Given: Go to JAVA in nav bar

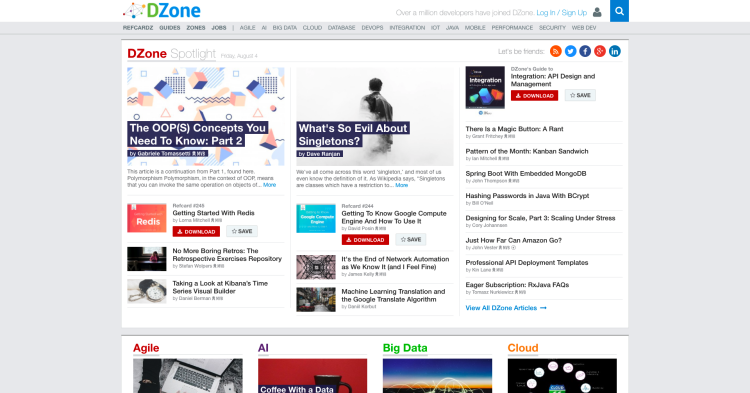Looking at the screenshot, I should pyautogui.click(x=452, y=28).
